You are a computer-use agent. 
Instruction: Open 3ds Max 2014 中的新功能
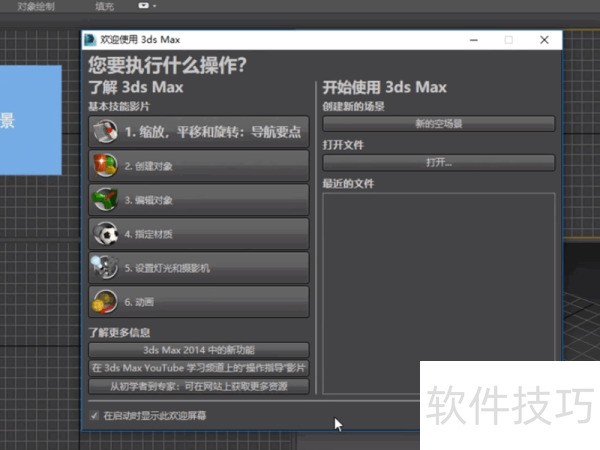tap(199, 350)
